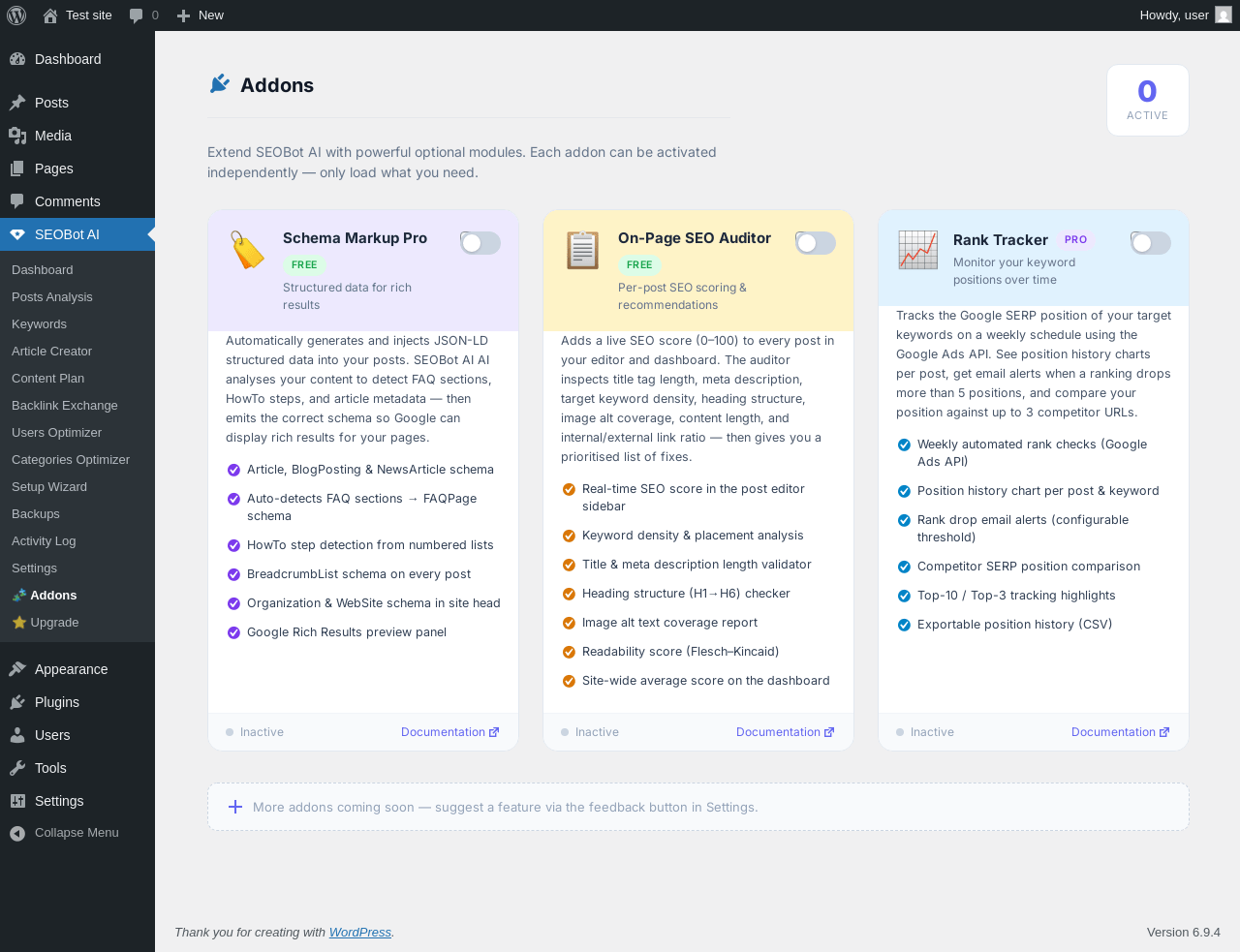
Task: Click the Plugins plug icon in sidebar
Action: point(17,702)
